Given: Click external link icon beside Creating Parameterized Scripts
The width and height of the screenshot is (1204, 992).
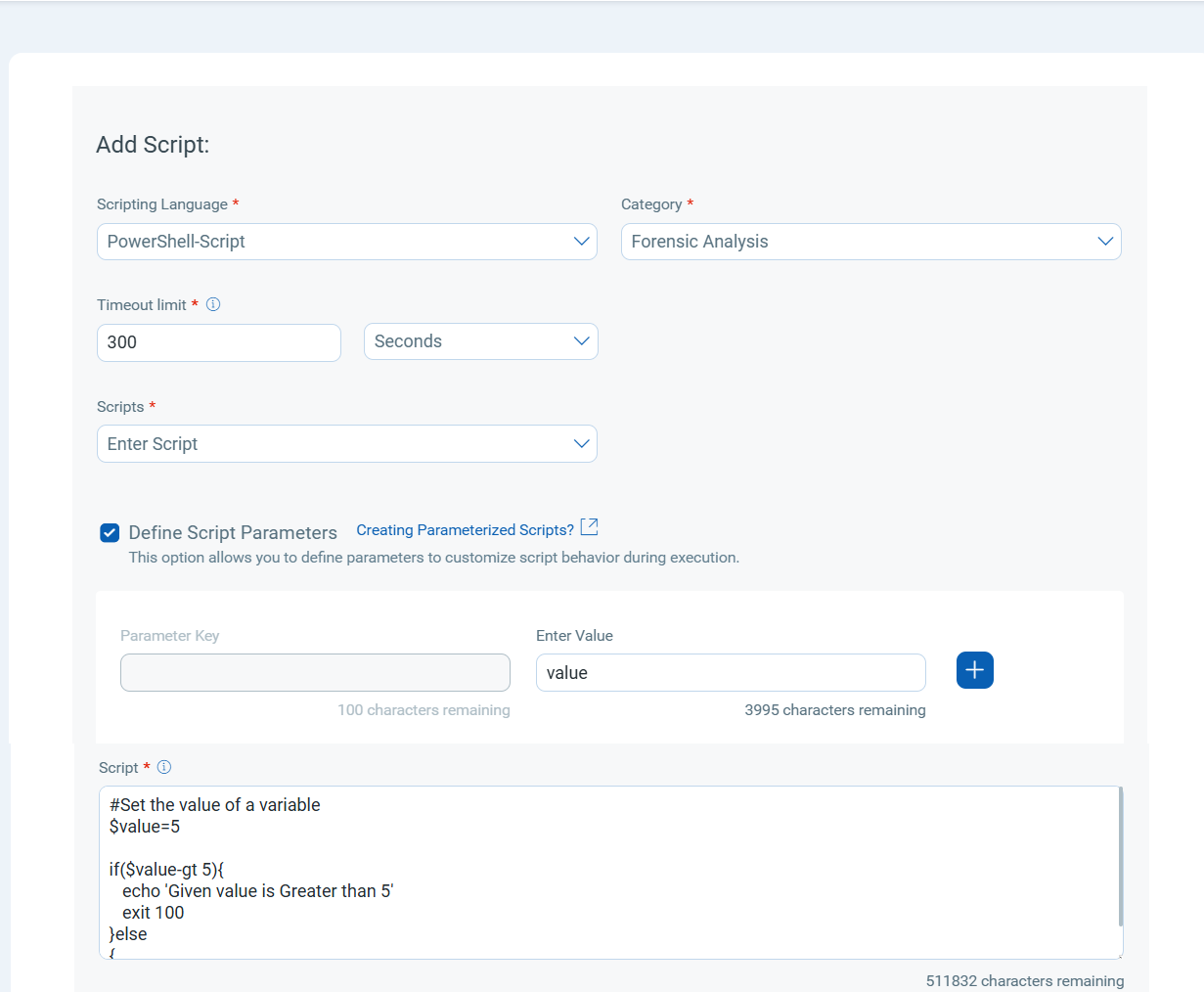Looking at the screenshot, I should coord(589,527).
